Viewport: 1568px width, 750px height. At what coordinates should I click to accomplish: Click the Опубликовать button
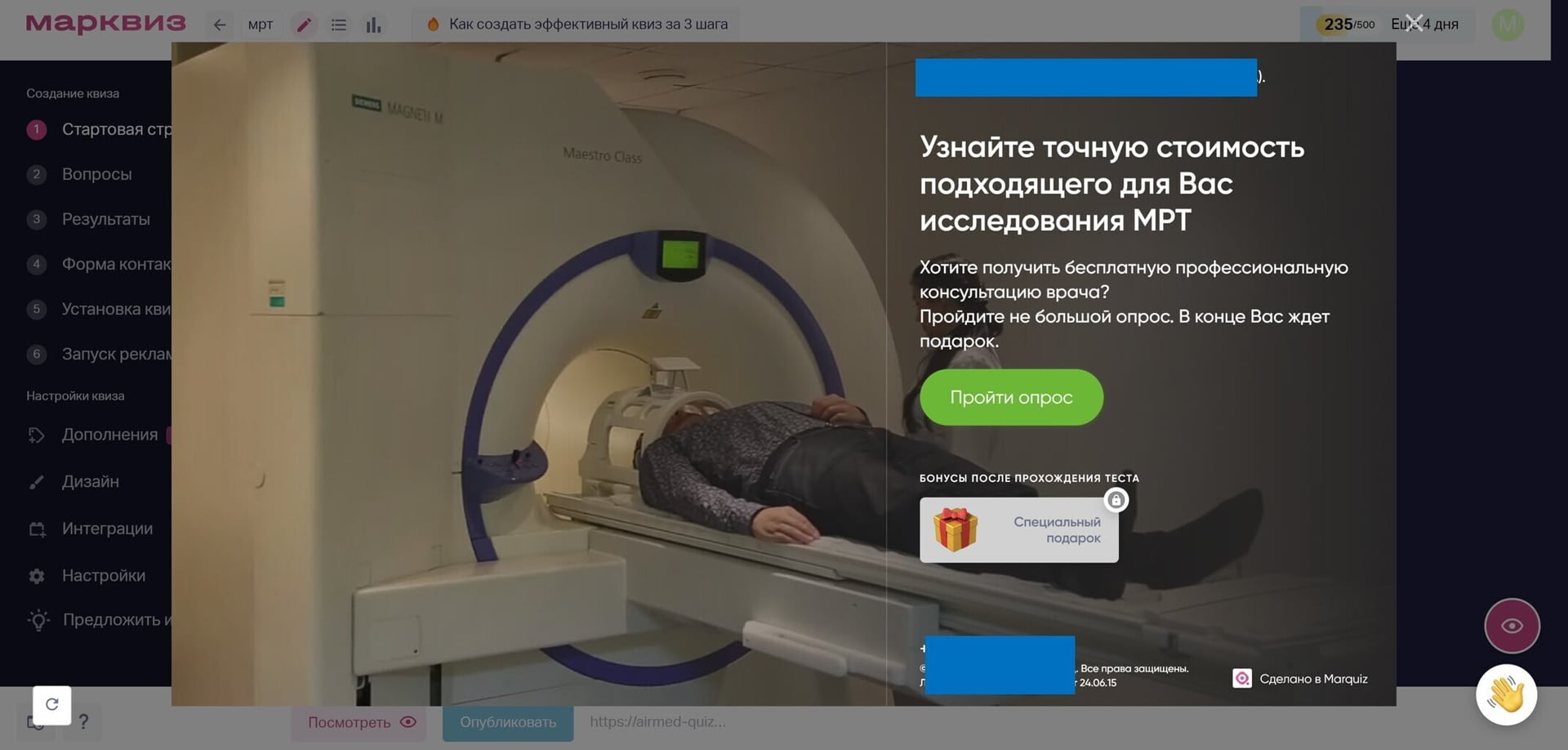point(508,722)
